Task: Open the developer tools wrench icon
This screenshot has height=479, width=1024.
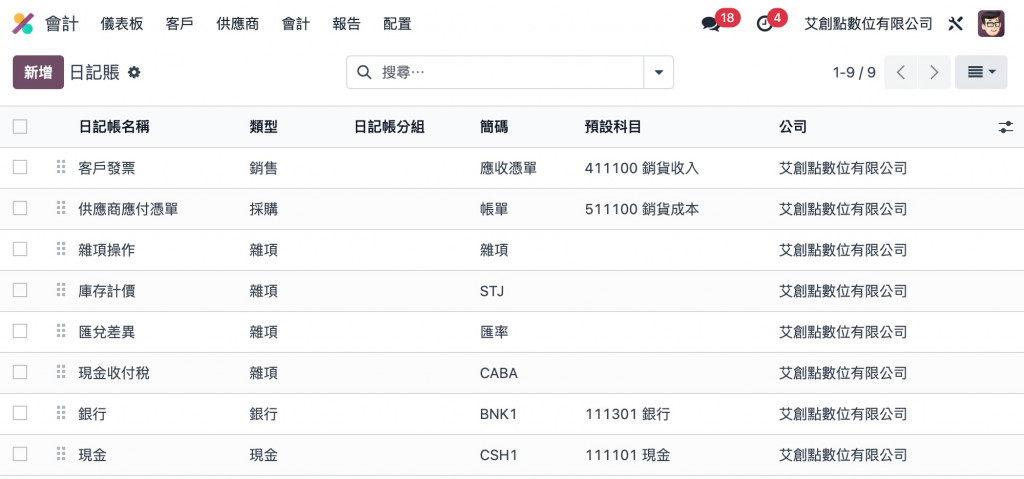Action: coord(955,24)
